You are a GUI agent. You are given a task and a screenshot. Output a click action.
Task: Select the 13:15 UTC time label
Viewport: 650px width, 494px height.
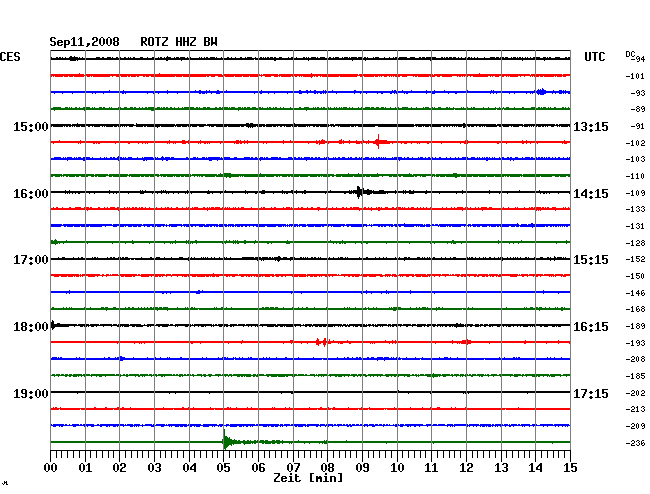(591, 126)
